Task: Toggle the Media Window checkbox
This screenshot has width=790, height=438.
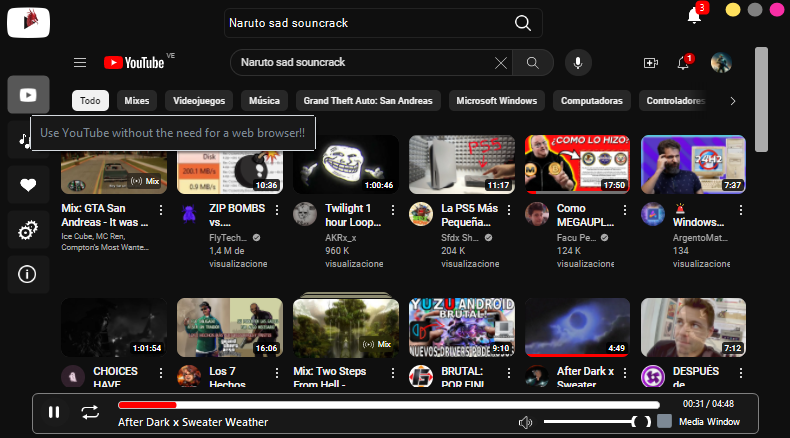Action: (665, 421)
